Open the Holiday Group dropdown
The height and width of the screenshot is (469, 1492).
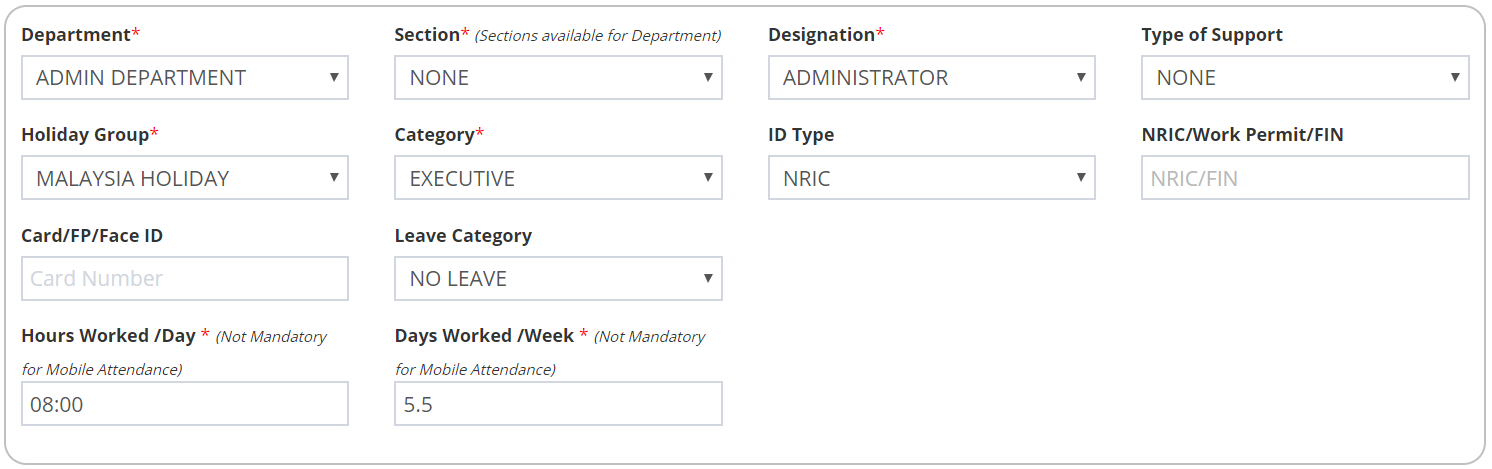(184, 178)
